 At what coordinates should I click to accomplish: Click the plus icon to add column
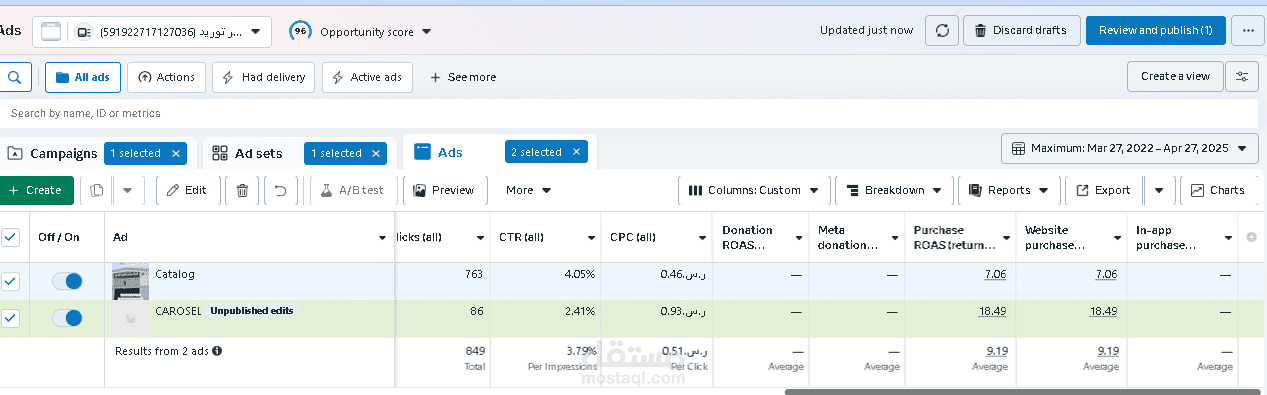(1251, 237)
